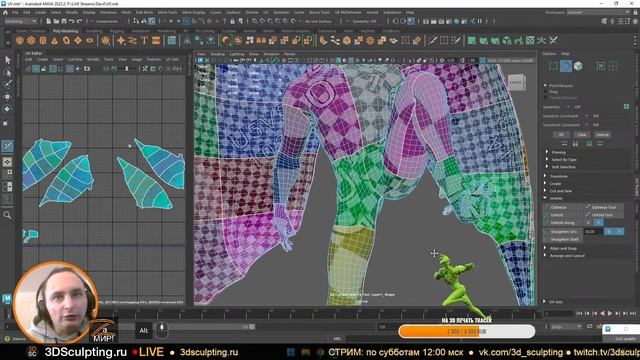Pick the Rotate tool in the toolbox
The height and width of the screenshot is (360, 640).
tap(7, 109)
